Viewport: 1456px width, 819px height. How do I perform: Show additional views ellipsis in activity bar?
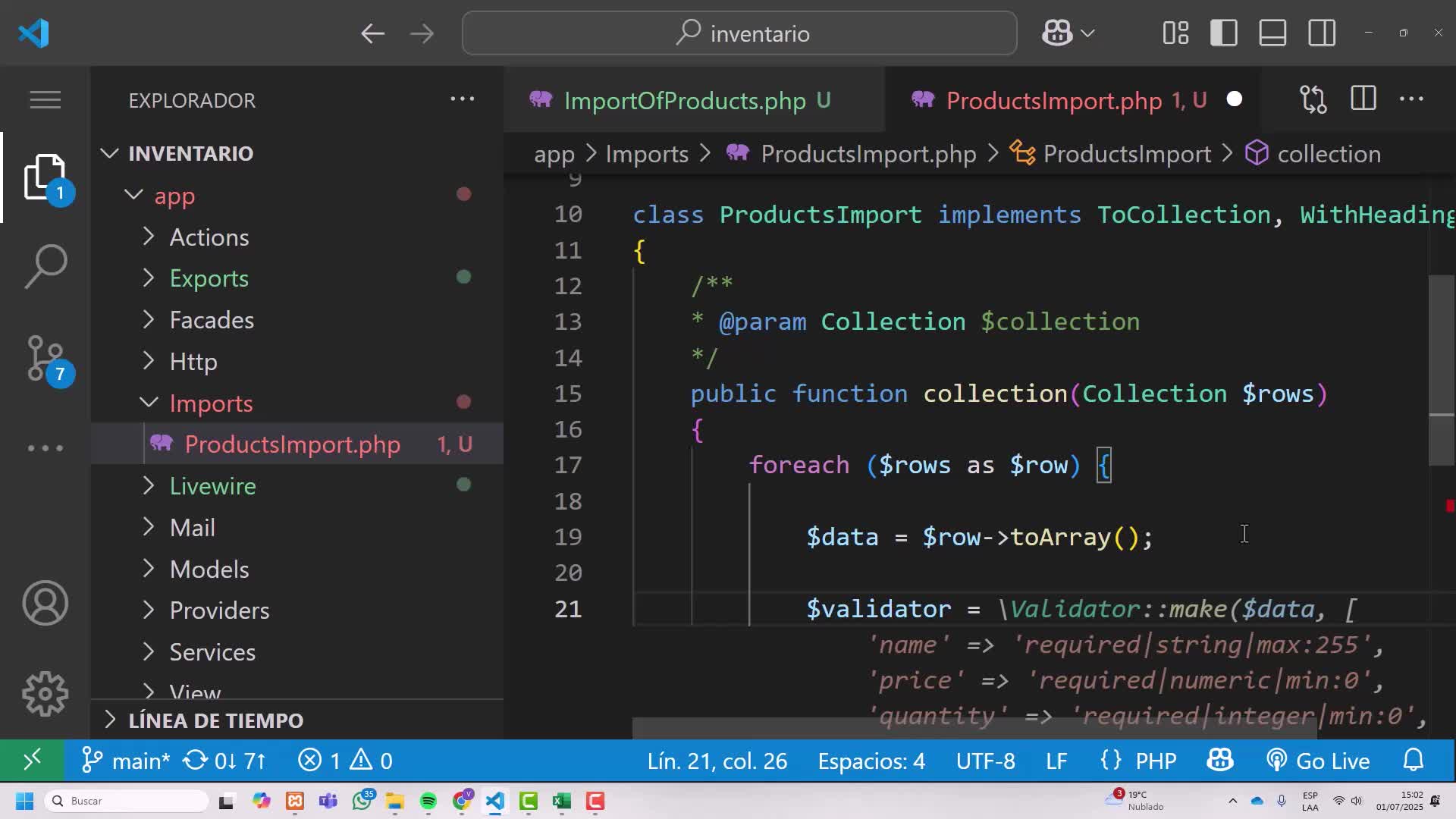(x=45, y=448)
